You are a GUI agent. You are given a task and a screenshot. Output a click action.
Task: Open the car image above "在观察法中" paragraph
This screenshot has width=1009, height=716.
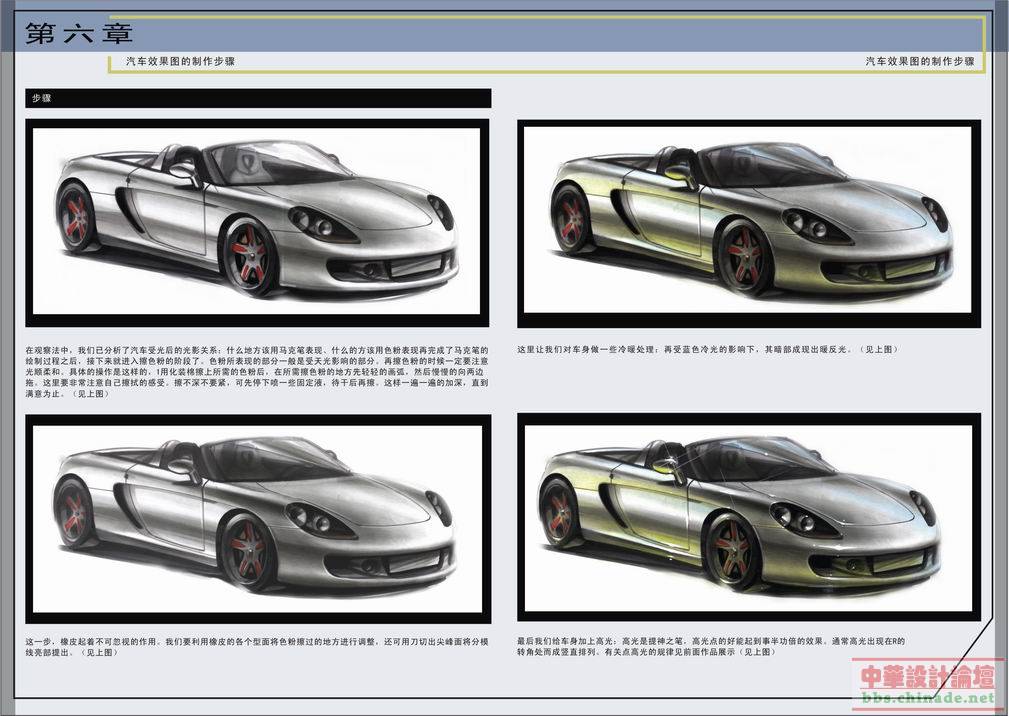(x=257, y=223)
